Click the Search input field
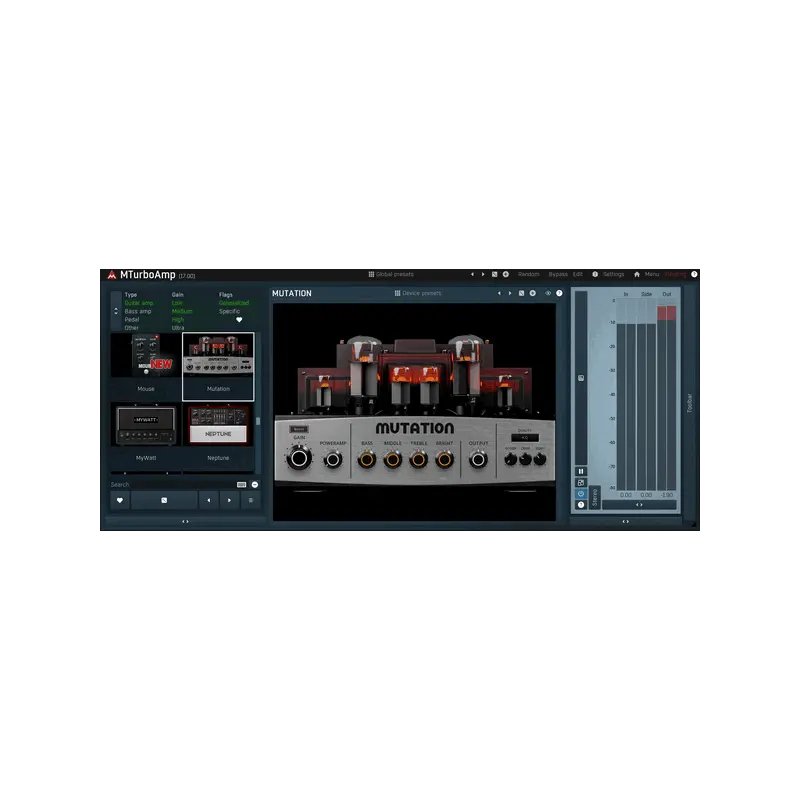This screenshot has width=800, height=800. [x=172, y=485]
